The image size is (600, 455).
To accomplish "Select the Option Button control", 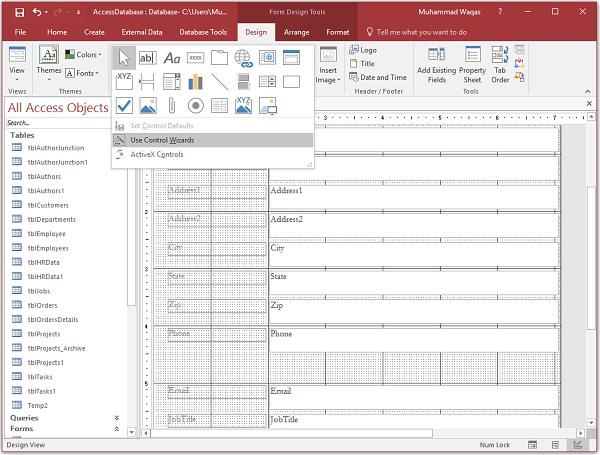I will click(x=195, y=105).
